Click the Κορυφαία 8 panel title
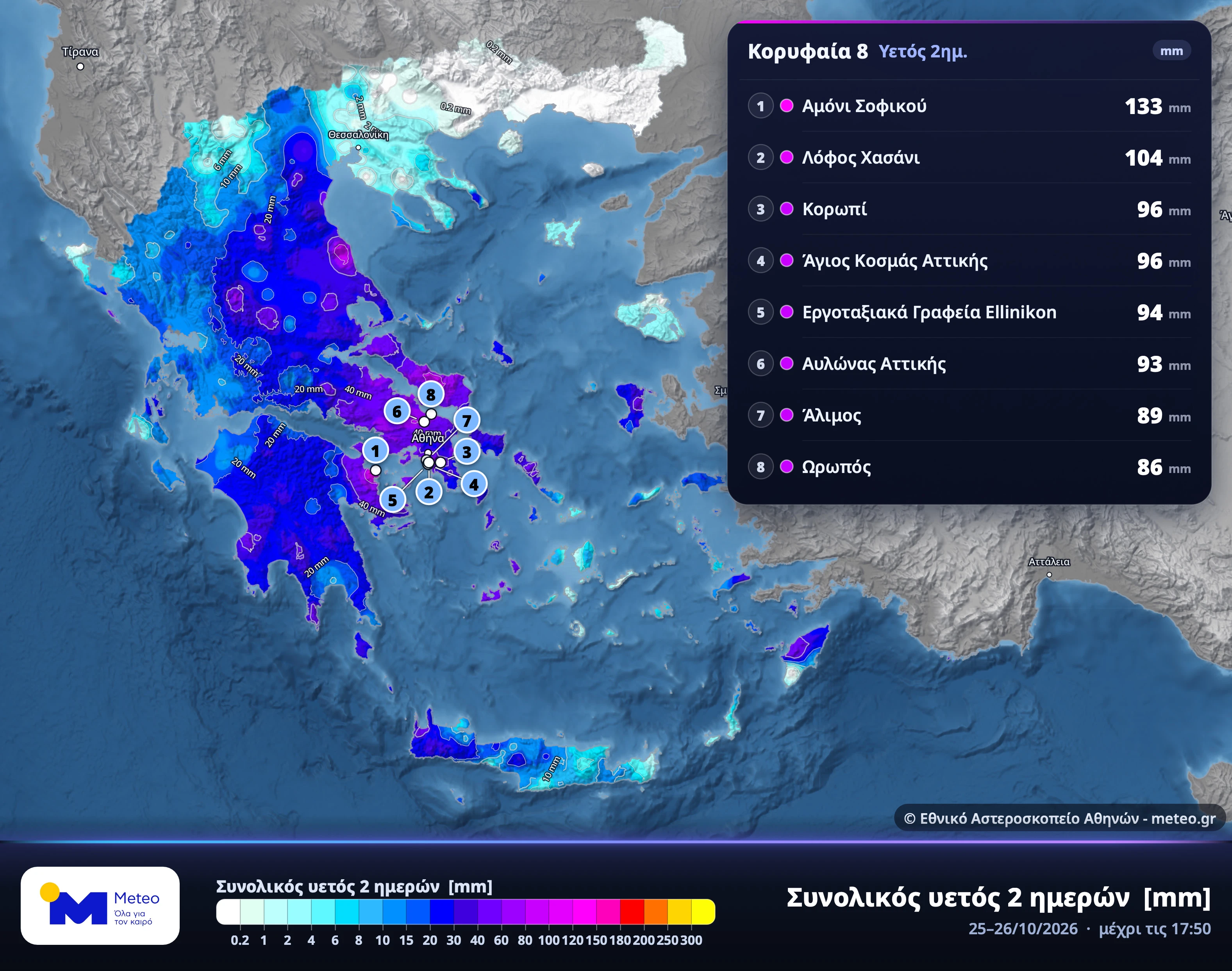This screenshot has width=1232, height=971. tap(808, 51)
